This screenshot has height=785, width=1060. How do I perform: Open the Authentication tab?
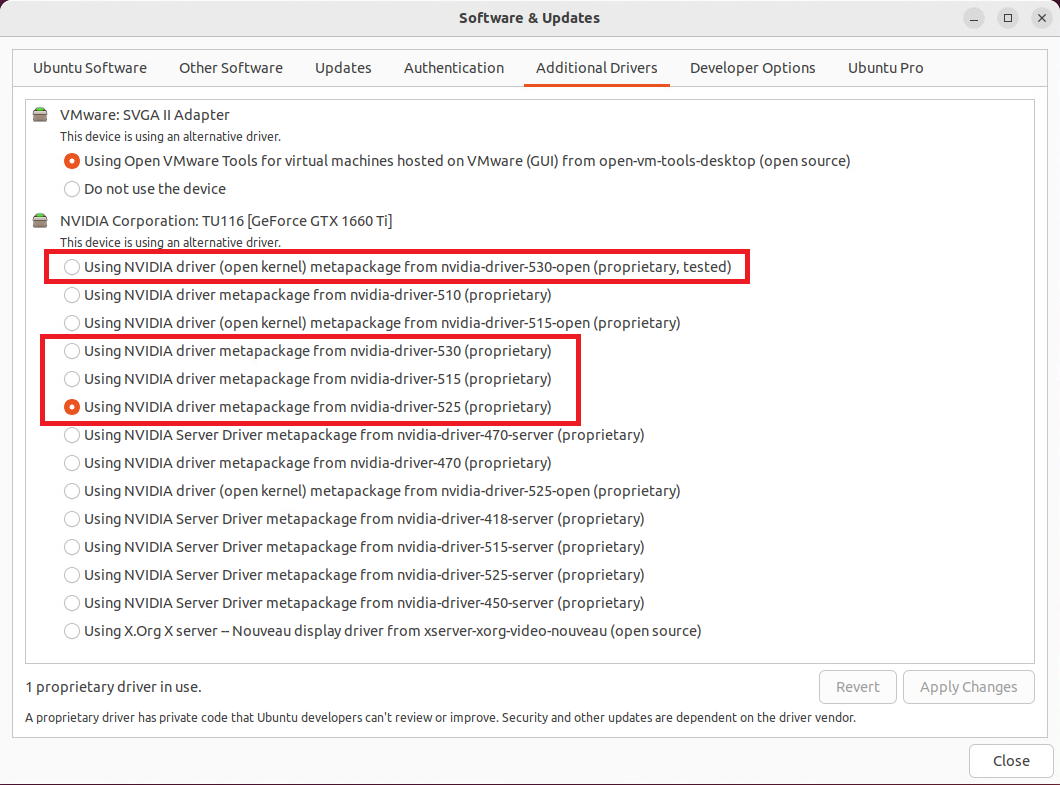click(454, 68)
